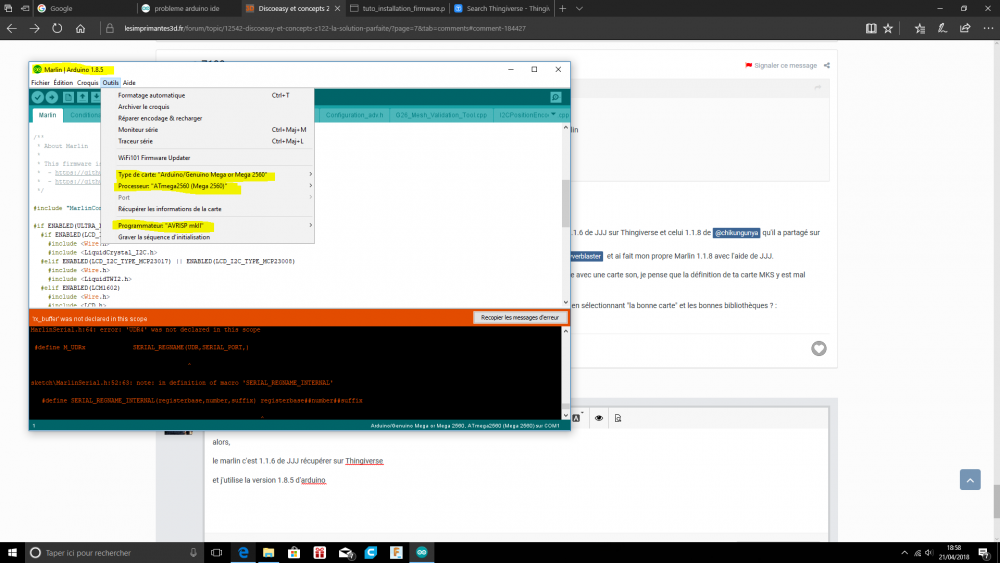This screenshot has width=1000, height=563.
Task: Open the Arduino app in the taskbar
Action: [422, 552]
